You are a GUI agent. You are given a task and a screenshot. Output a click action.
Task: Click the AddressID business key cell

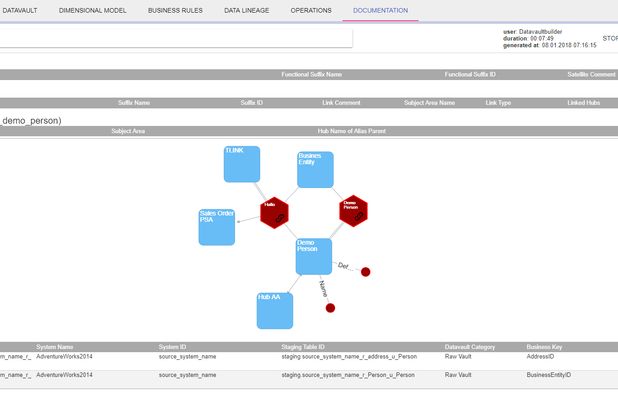coord(540,357)
